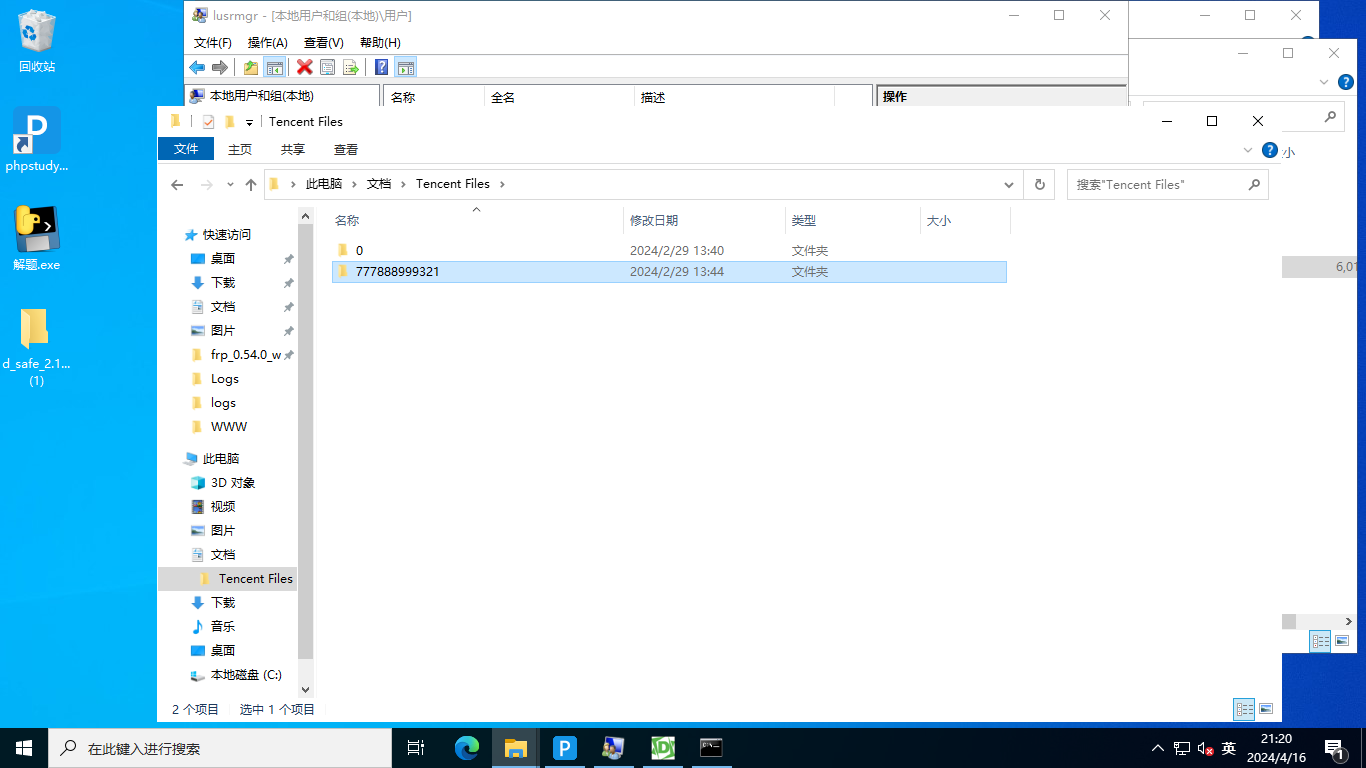This screenshot has width=1366, height=768.
Task: Open the recent locations dropdown in Explorer
Action: tap(230, 185)
